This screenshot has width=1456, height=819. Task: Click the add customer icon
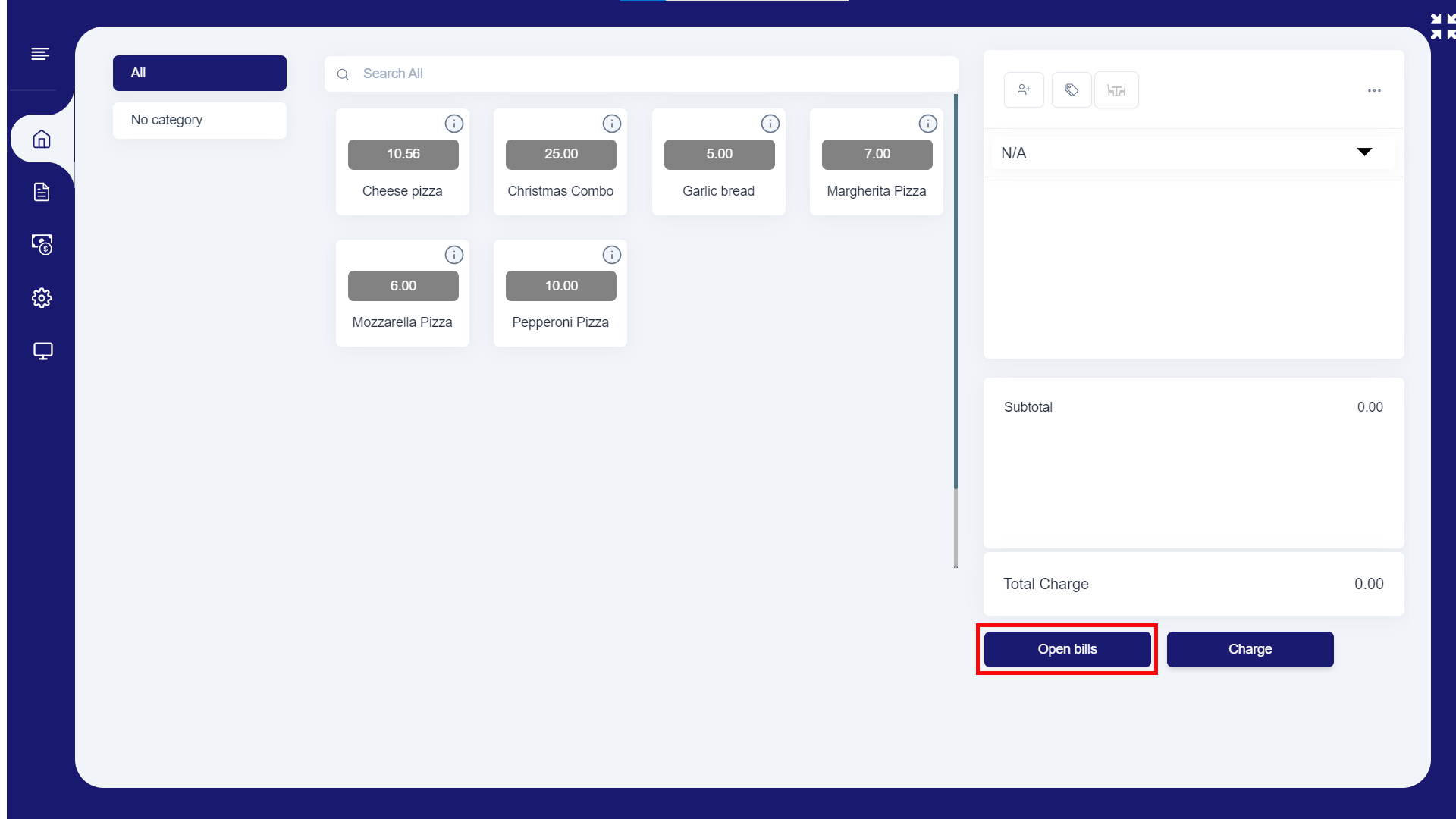pos(1024,90)
